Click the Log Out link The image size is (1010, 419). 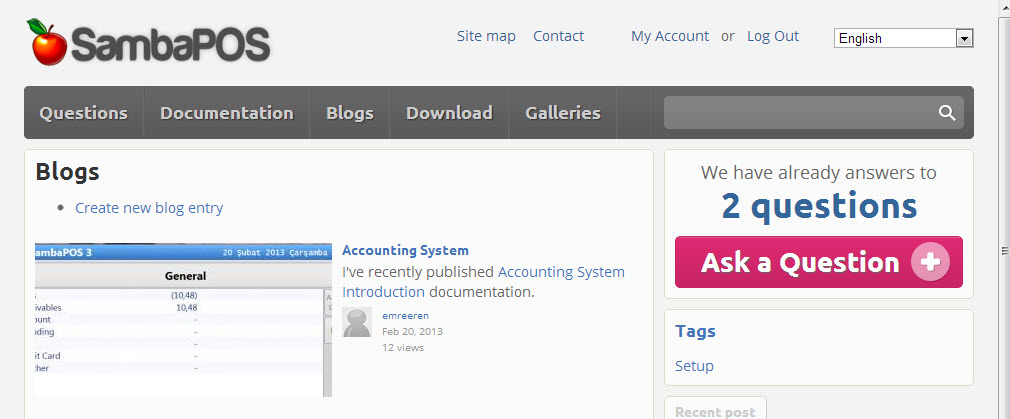coord(772,36)
